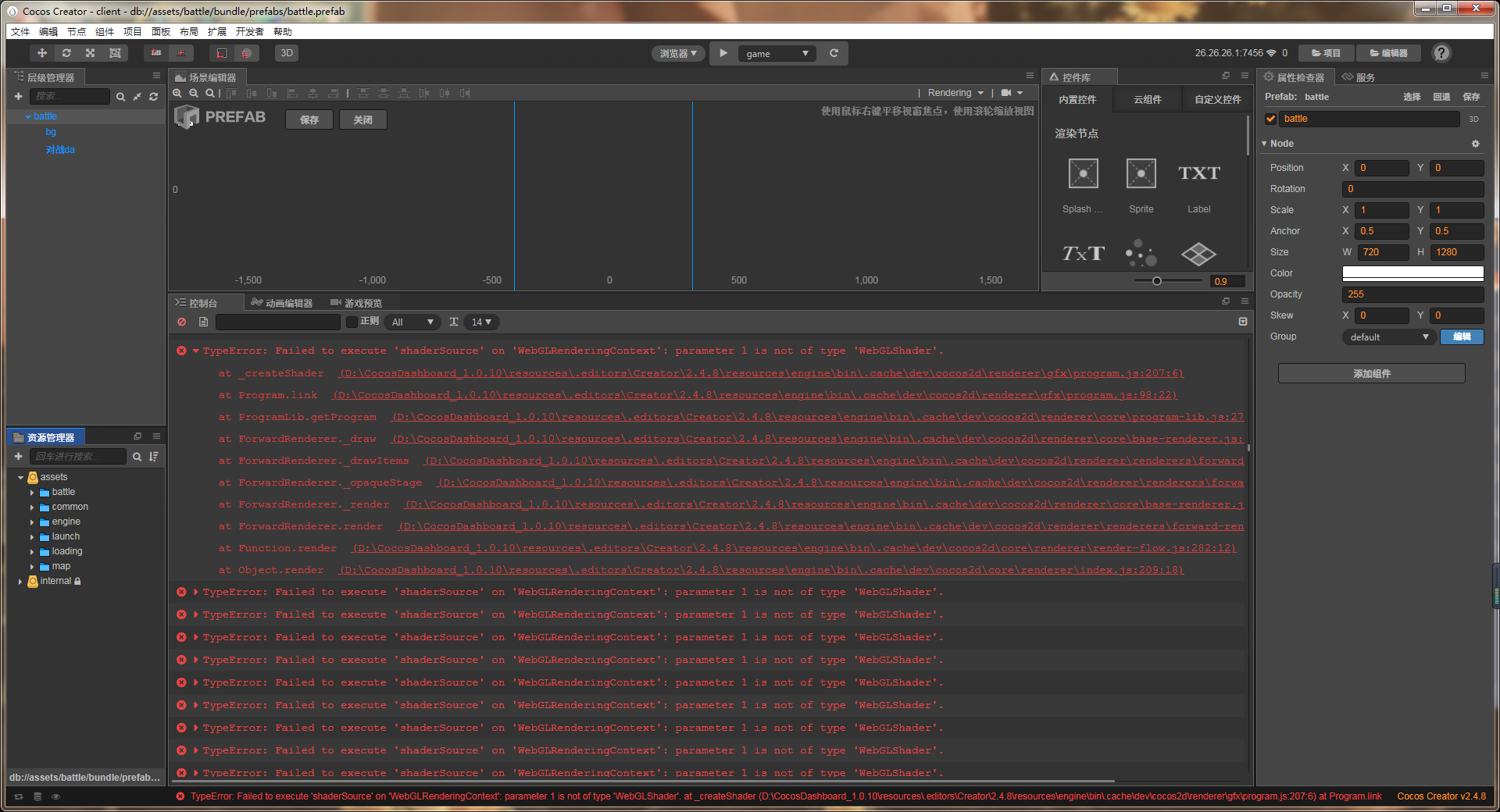Open the help question mark icon

(1441, 53)
